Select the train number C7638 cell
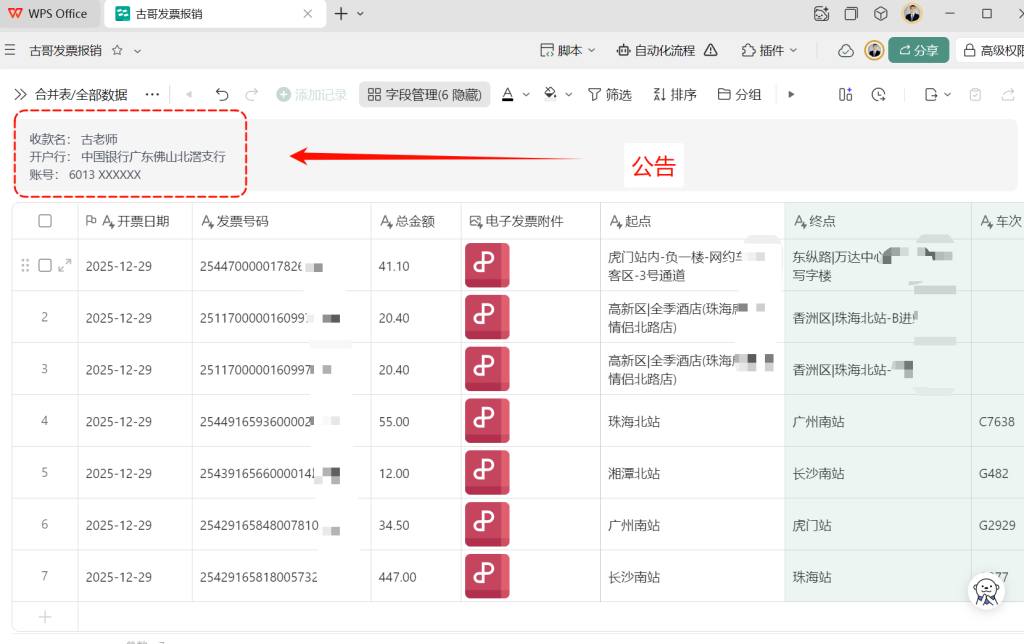Screen dimensions: 1024x644 point(997,421)
